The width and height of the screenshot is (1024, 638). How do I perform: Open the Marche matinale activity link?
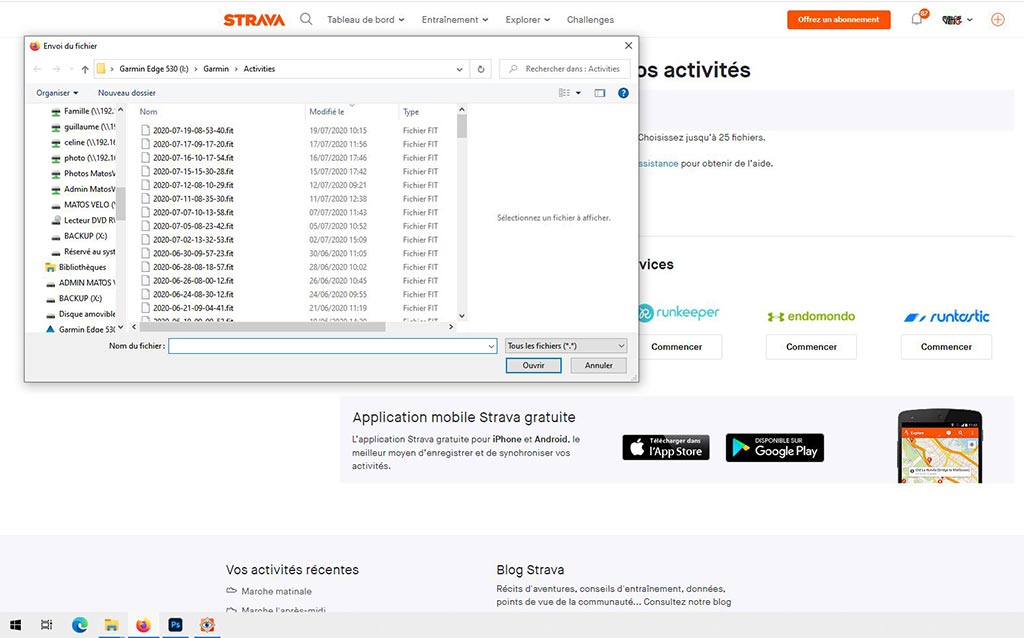click(x=276, y=591)
